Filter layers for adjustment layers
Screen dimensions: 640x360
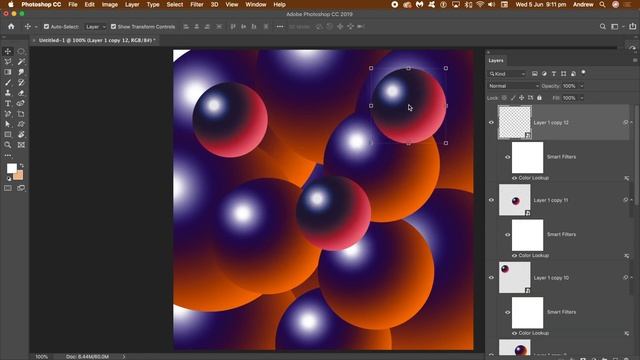[544, 73]
